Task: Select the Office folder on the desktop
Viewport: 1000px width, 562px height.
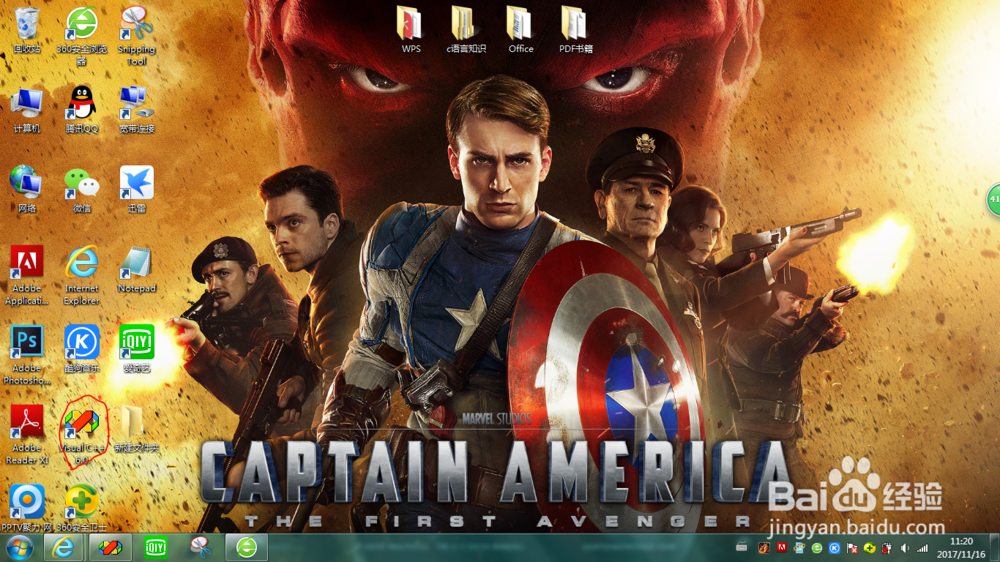Action: click(520, 29)
